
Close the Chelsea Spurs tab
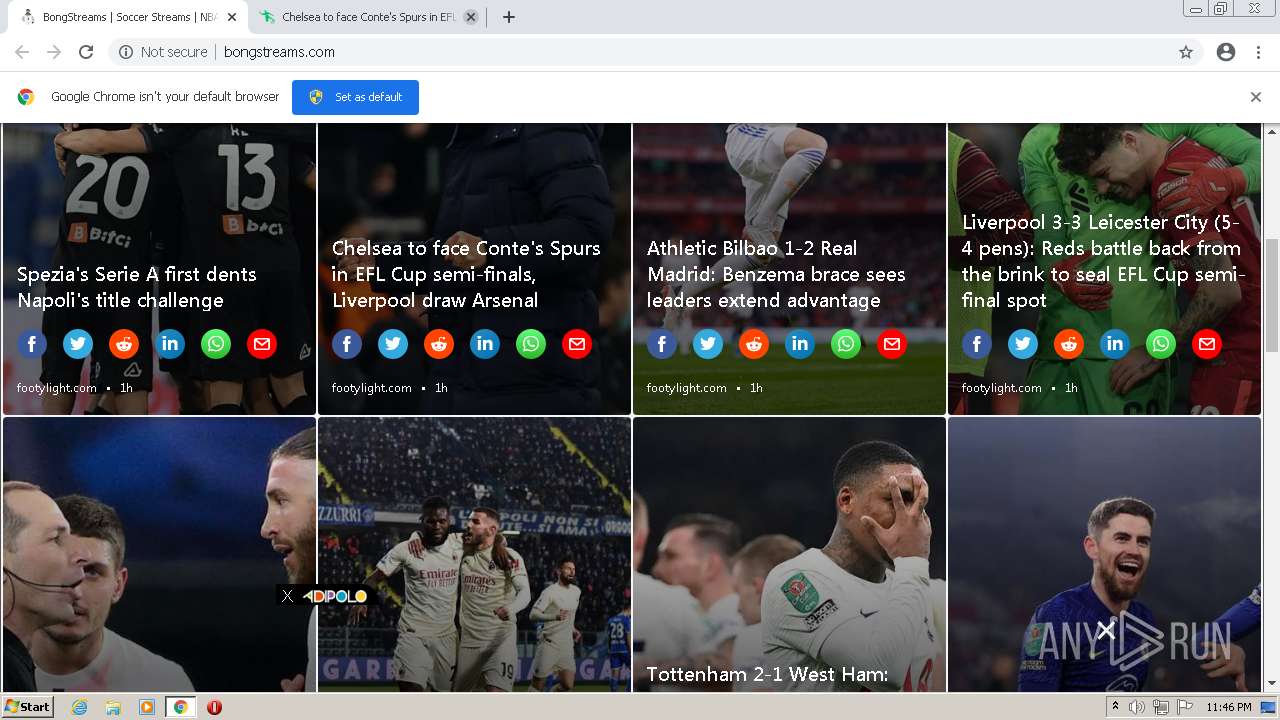(x=471, y=17)
